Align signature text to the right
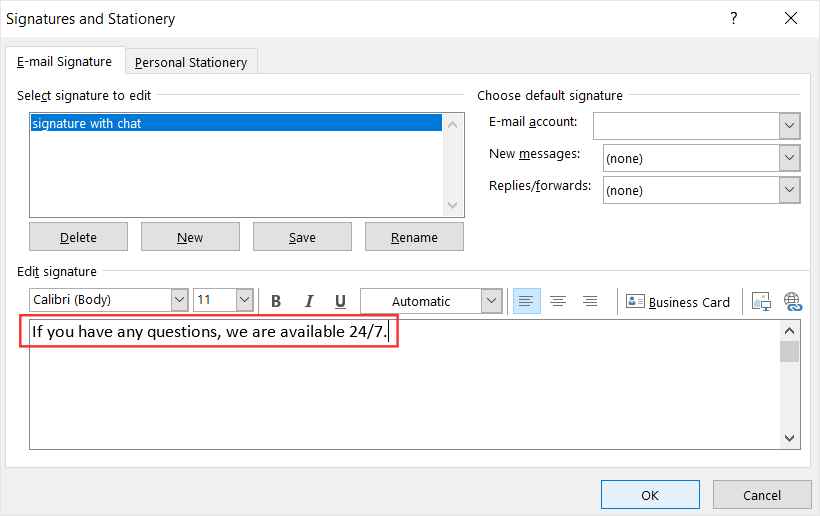The width and height of the screenshot is (820, 516). [590, 301]
